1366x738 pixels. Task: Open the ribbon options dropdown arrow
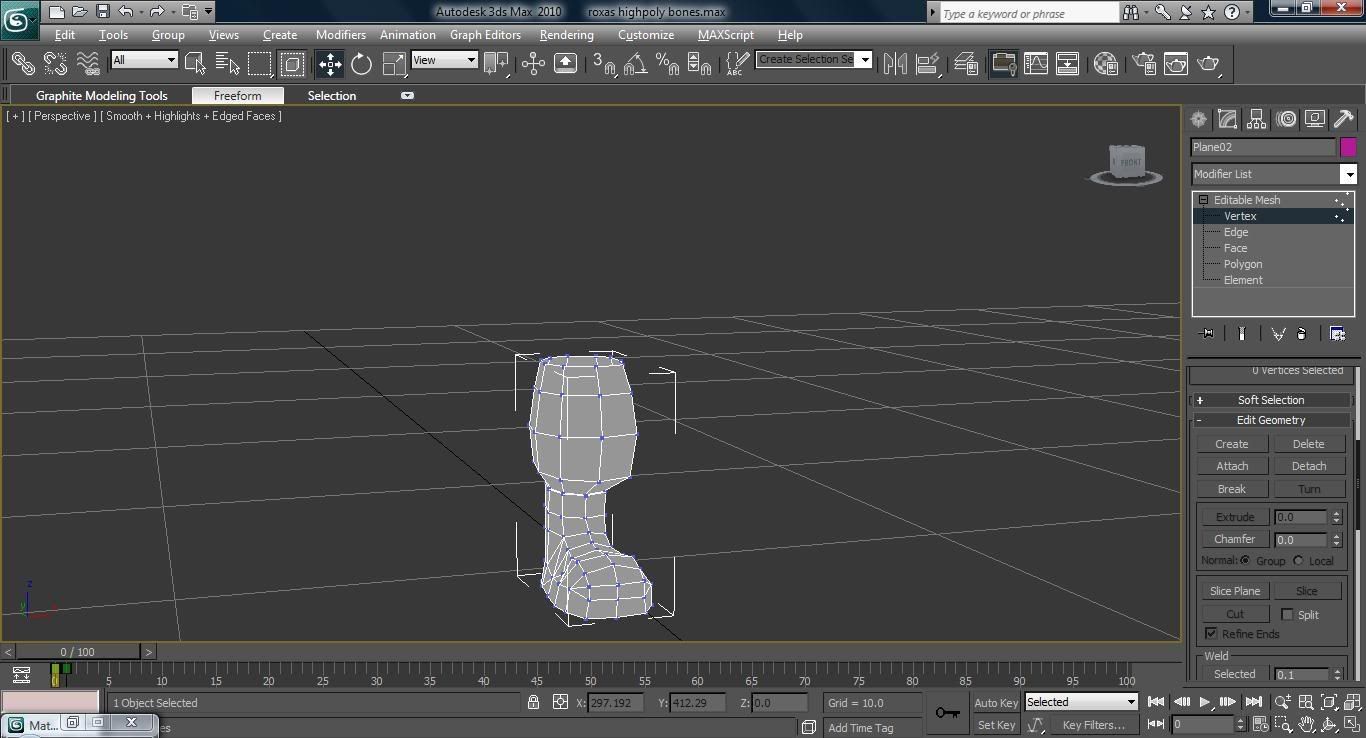407,96
